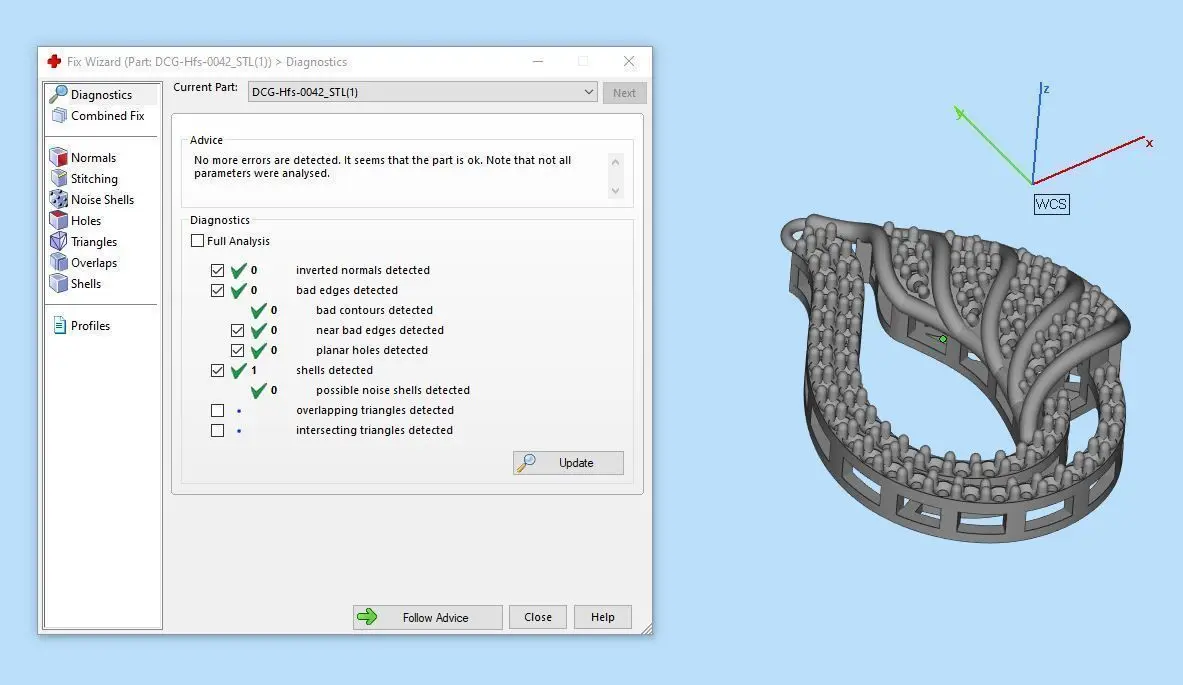The height and width of the screenshot is (685, 1183).
Task: Open the Diagnostics page in sidebar
Action: [x=101, y=94]
